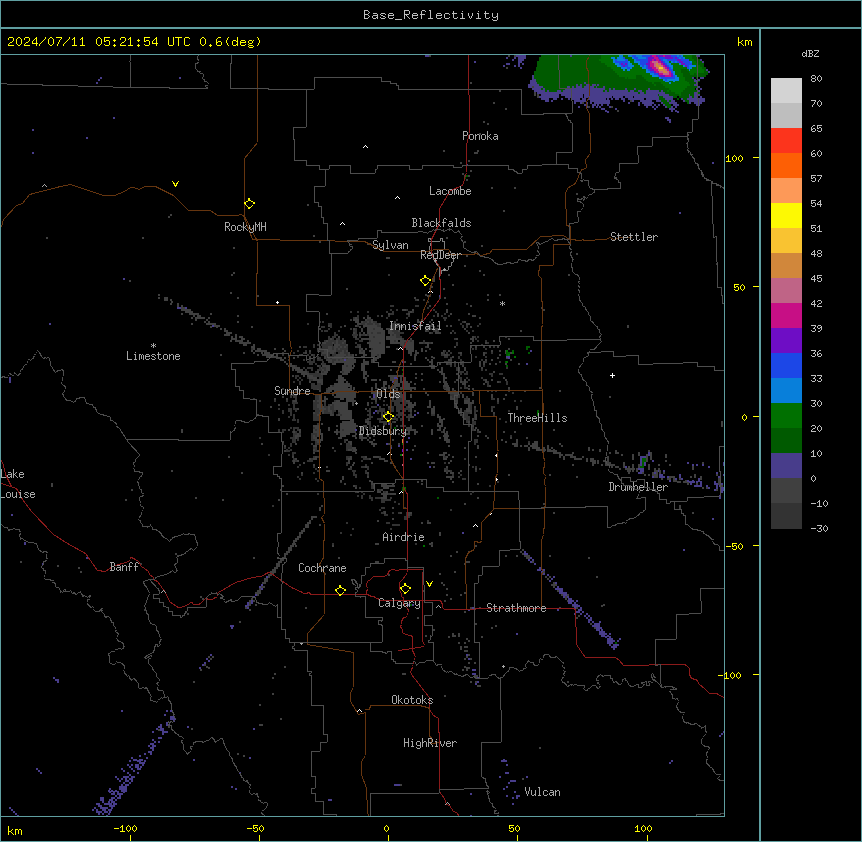Pick the bright yellow 54 dBZ legend swatch
862x842 pixels.
[786, 215]
